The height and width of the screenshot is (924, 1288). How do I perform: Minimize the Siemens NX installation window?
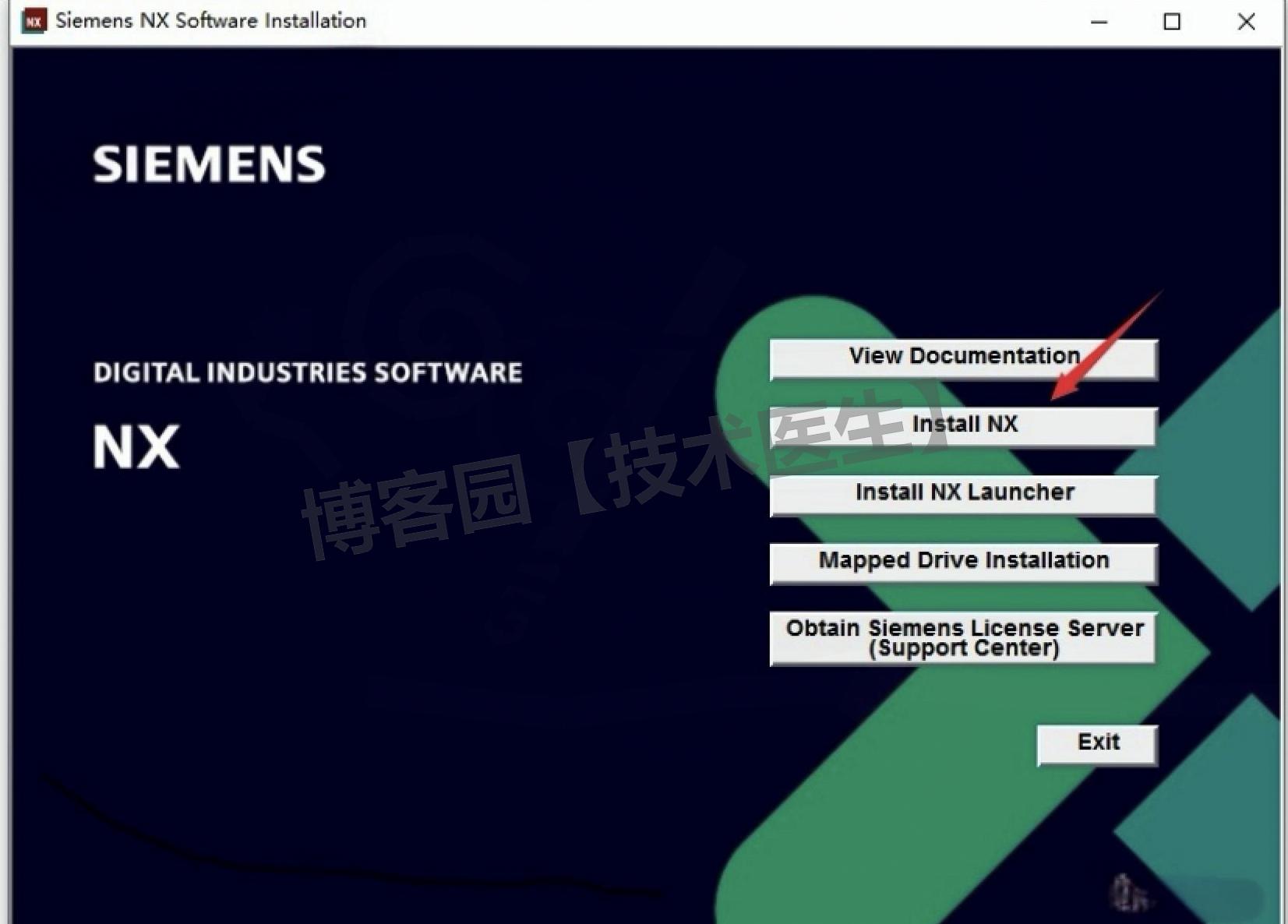tap(1099, 22)
